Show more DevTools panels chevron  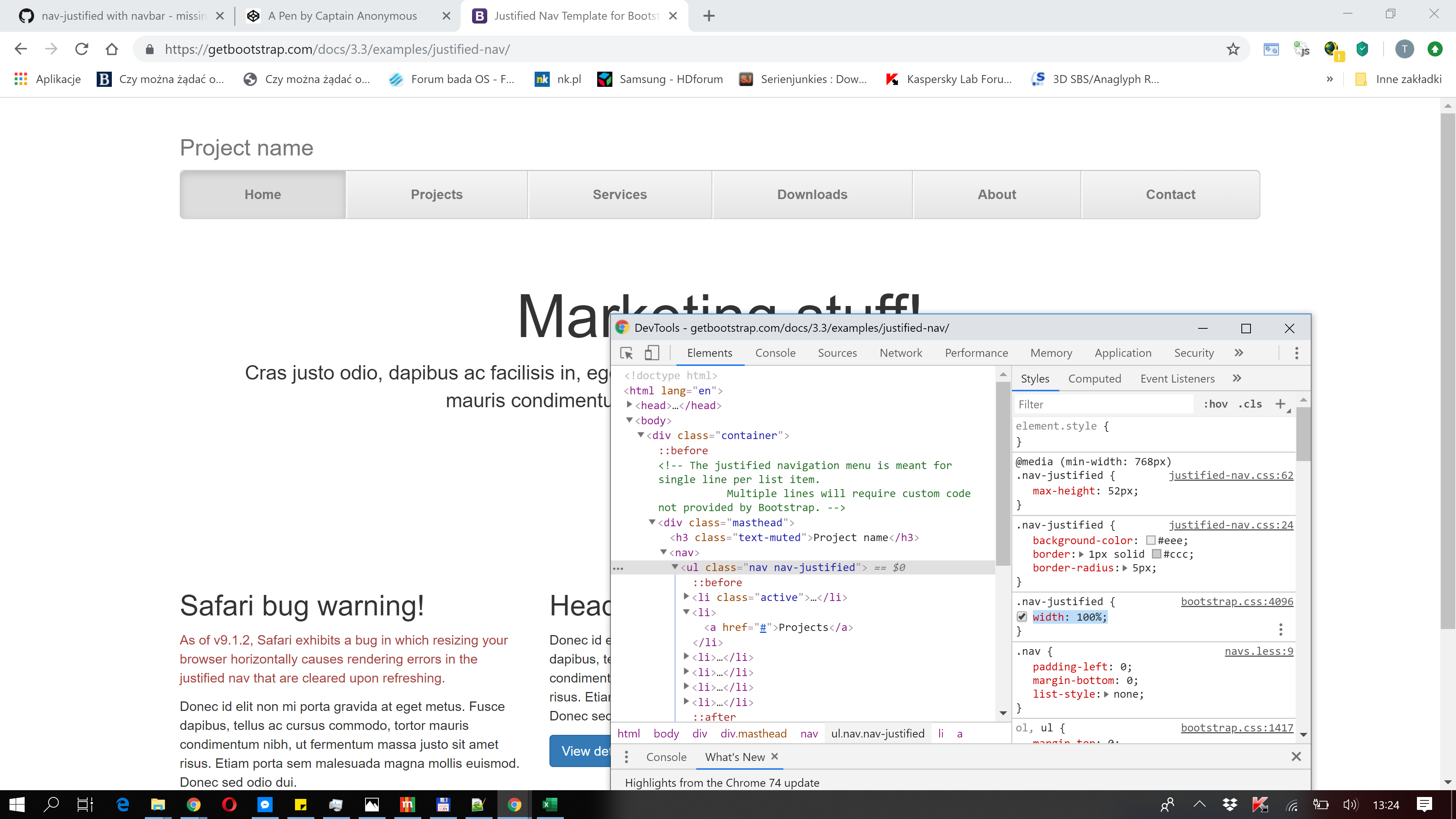(1239, 353)
